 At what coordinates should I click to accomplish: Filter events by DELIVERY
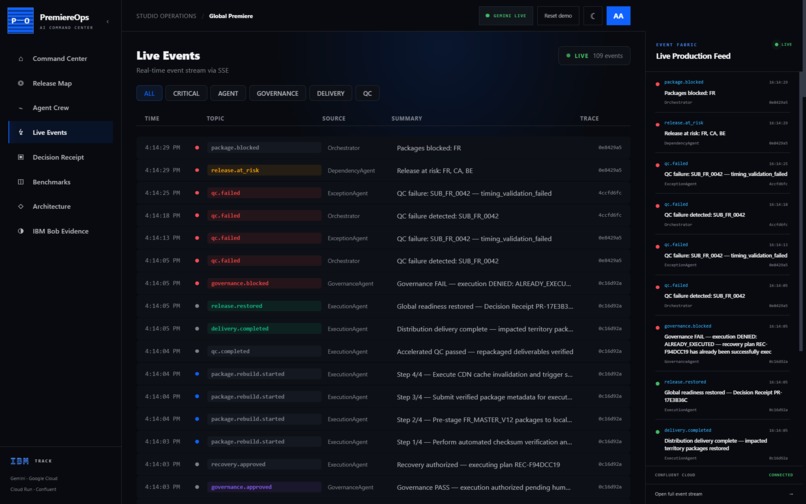[x=331, y=93]
